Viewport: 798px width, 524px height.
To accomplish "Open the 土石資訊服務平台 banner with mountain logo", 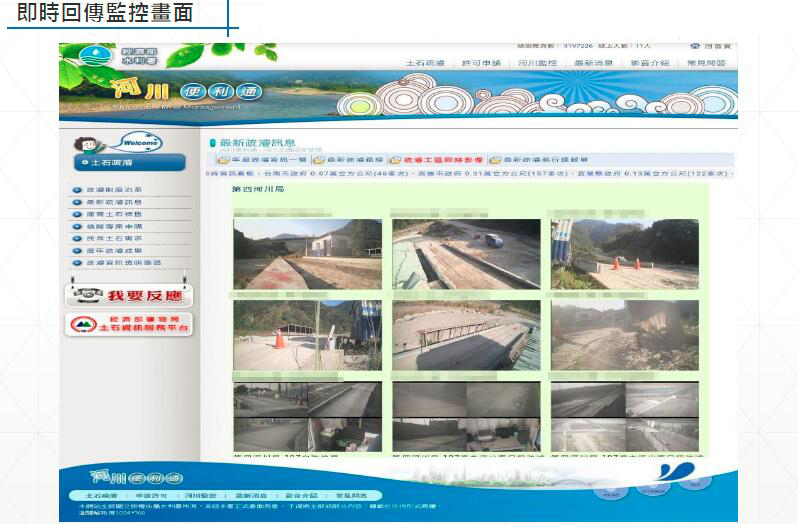I will pos(128,324).
